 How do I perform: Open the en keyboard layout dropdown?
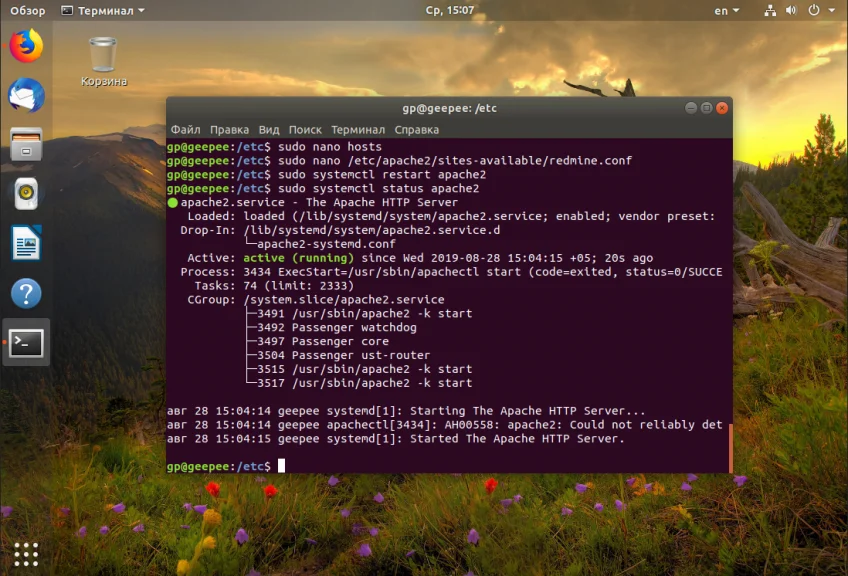(726, 11)
